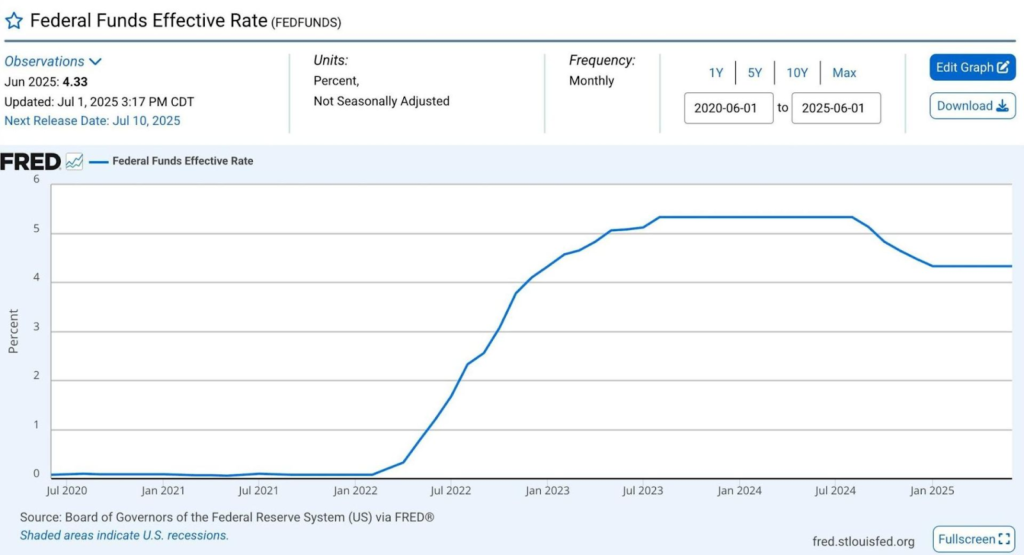Click the fred.stlouisfed.org link
Screen dimensions: 1024x555
pos(863,541)
